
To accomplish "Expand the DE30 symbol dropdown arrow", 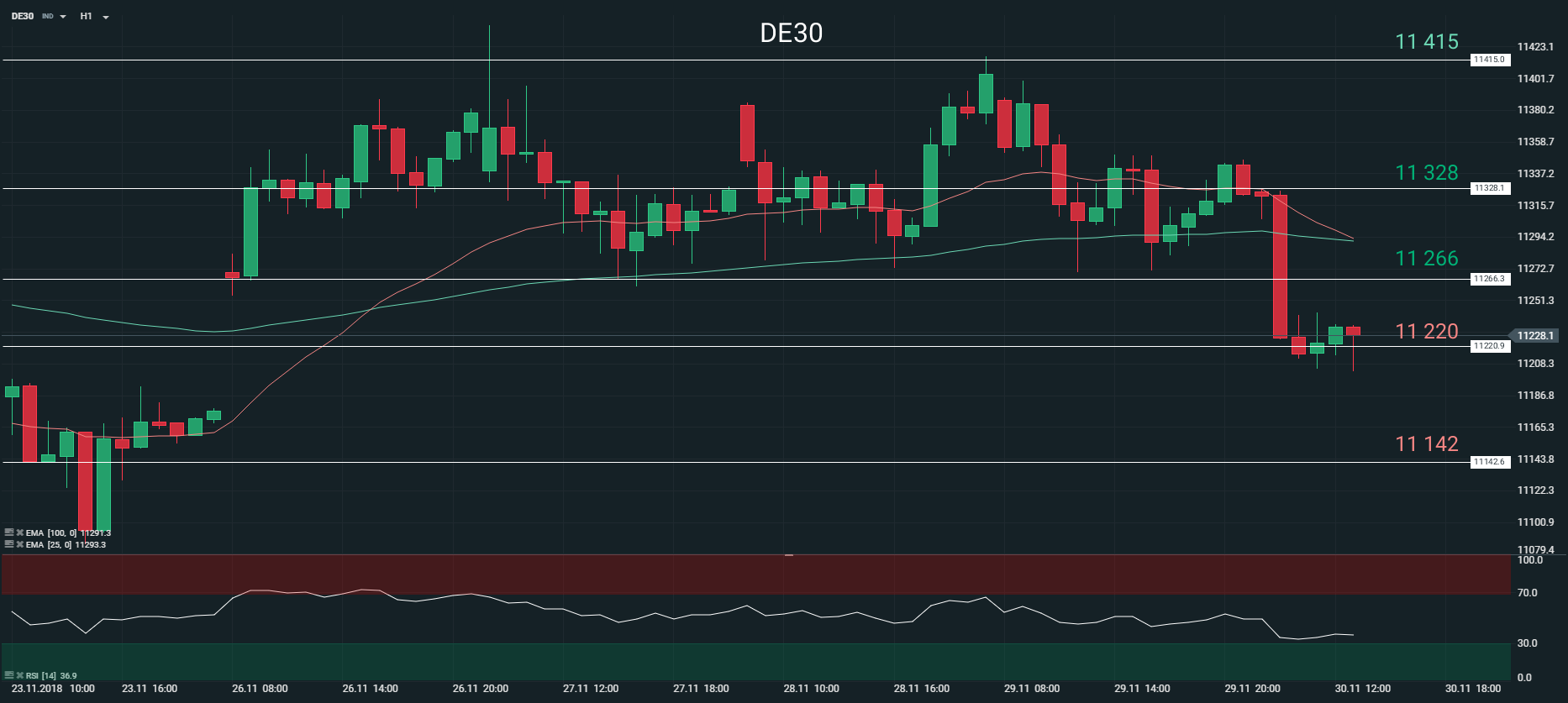I will click(x=63, y=17).
